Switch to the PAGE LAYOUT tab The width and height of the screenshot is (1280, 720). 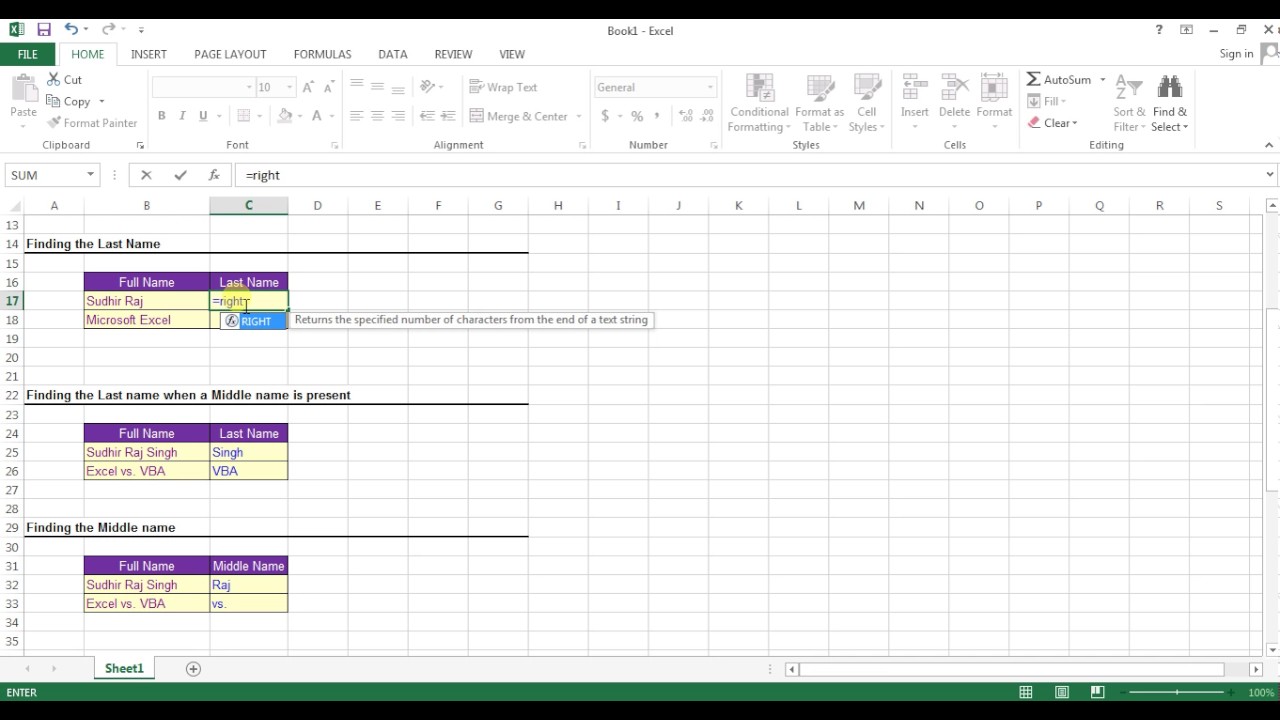(x=230, y=54)
